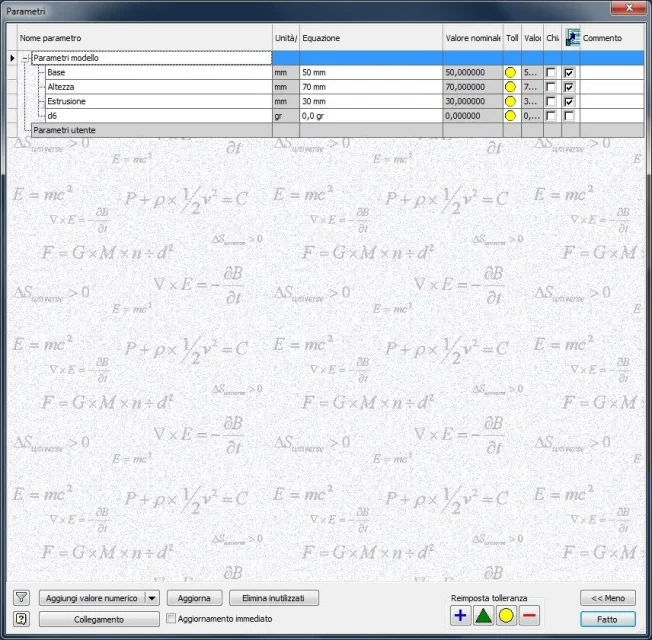Uncheck the export checkbox for Estrusione

(569, 101)
